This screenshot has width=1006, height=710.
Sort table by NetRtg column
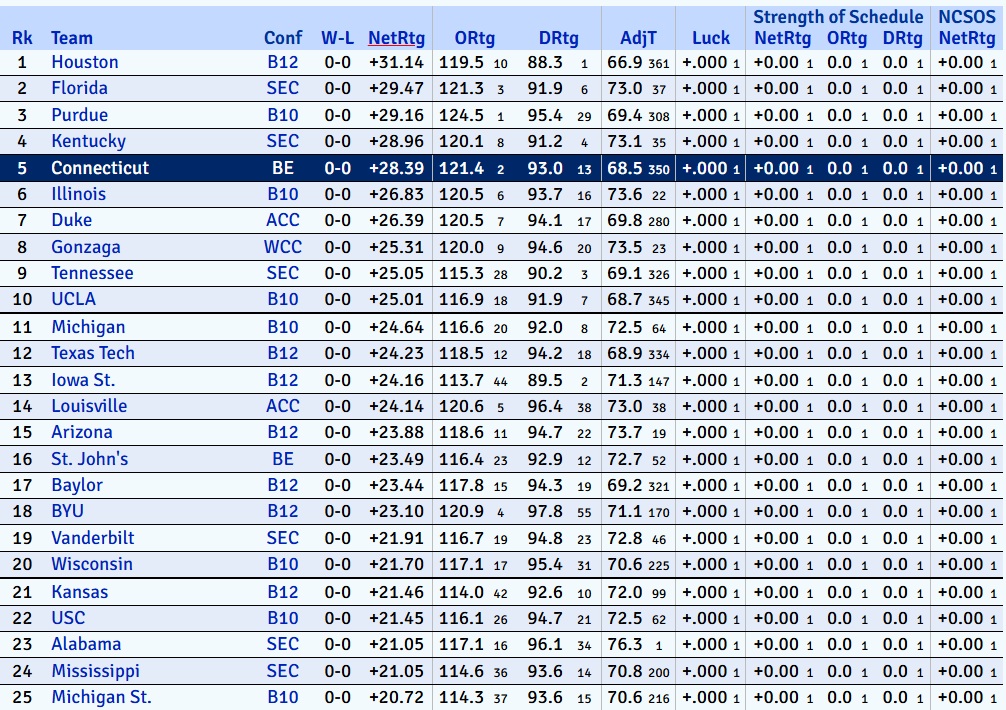(x=396, y=38)
